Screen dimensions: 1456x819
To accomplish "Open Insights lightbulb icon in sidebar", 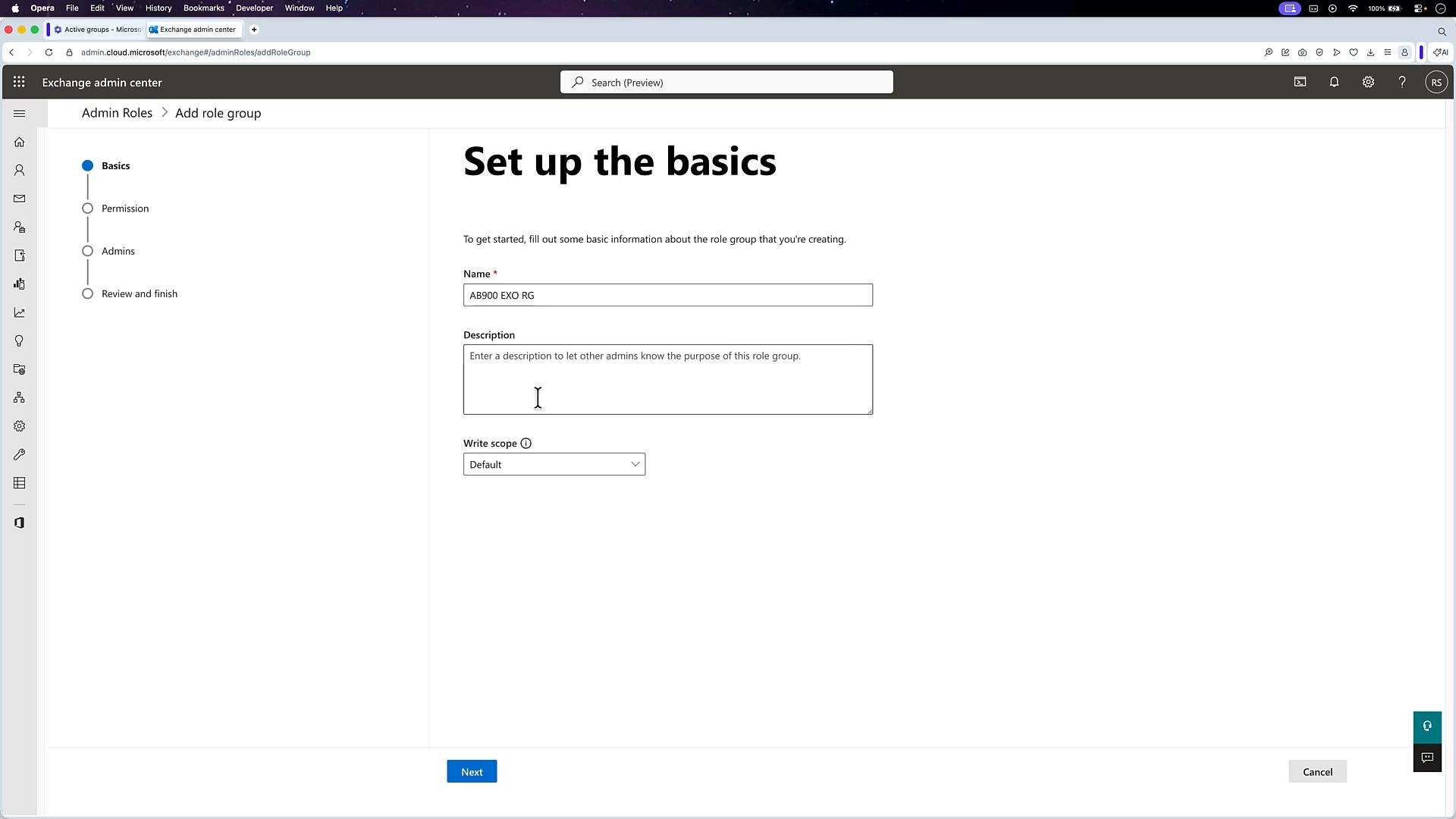I will [x=20, y=341].
